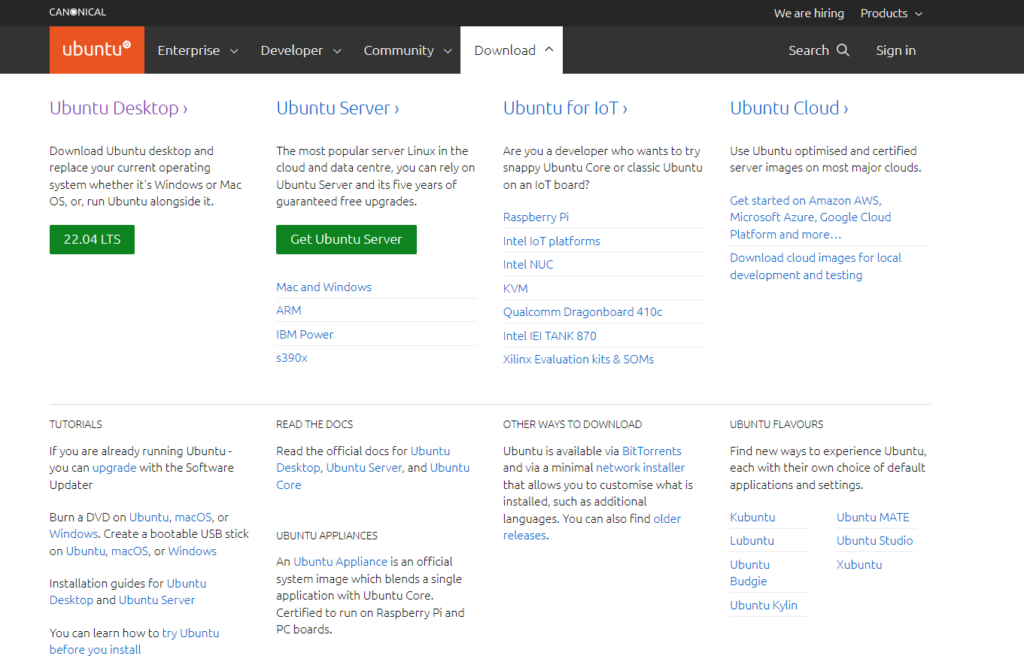The image size is (1024, 671).
Task: Select the Ubuntu Budgie flavour
Action: (x=750, y=573)
